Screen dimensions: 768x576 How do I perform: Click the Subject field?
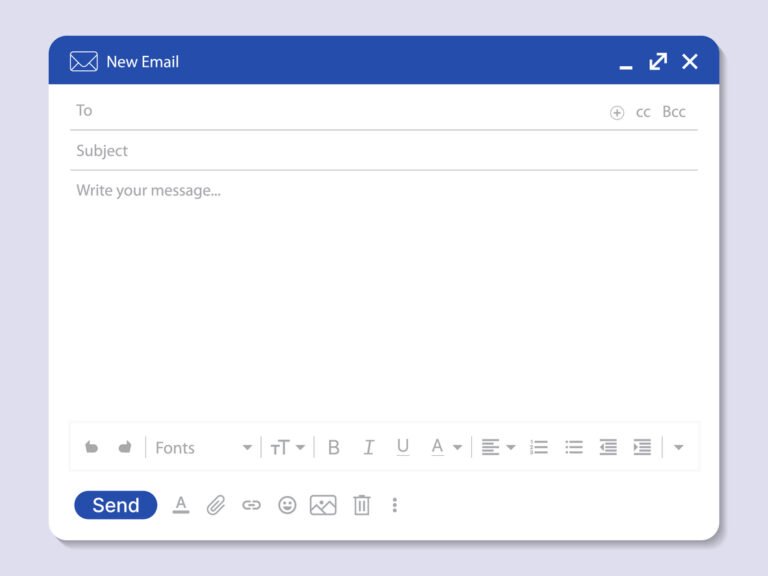click(384, 151)
